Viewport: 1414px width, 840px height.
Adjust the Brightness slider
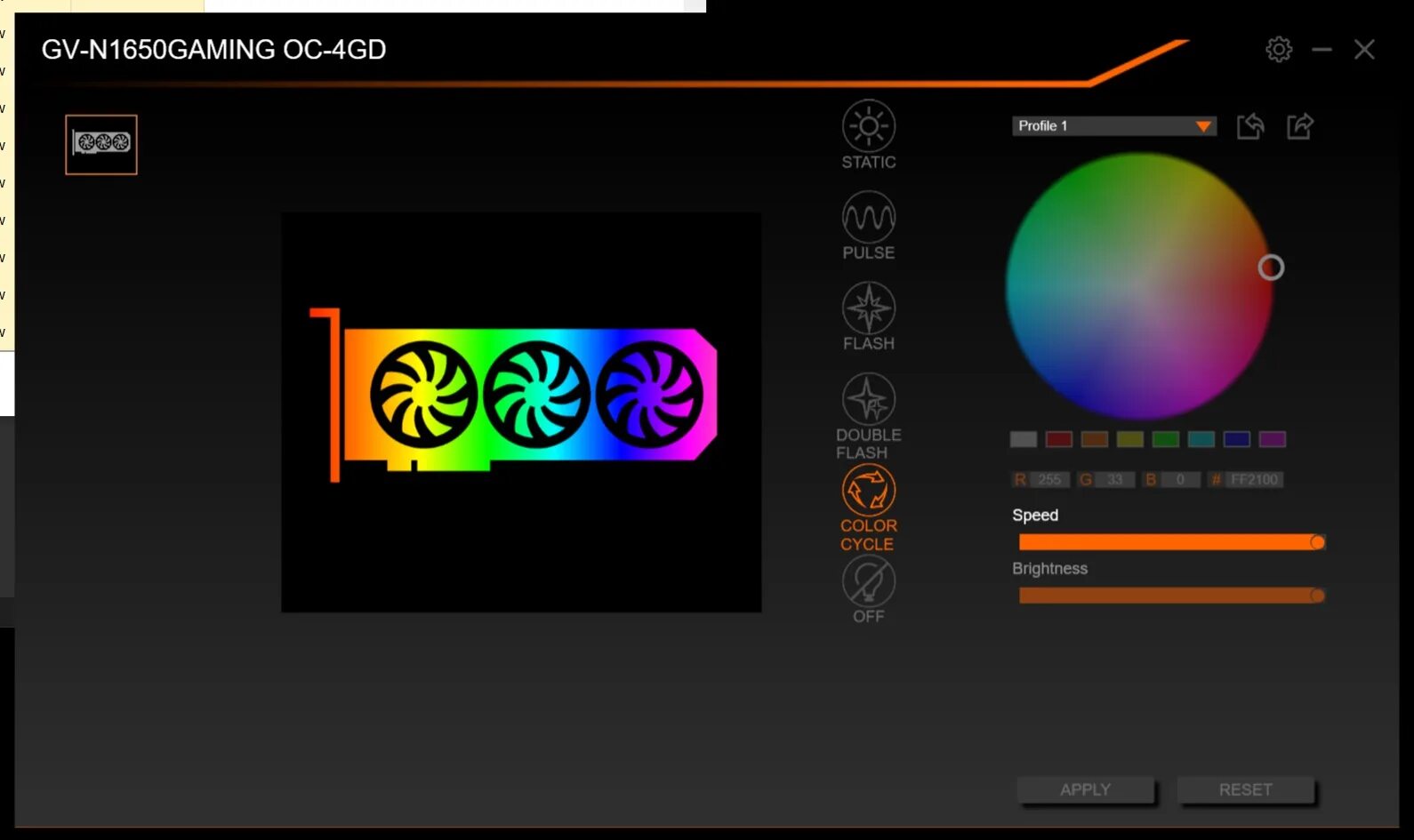(x=1172, y=596)
